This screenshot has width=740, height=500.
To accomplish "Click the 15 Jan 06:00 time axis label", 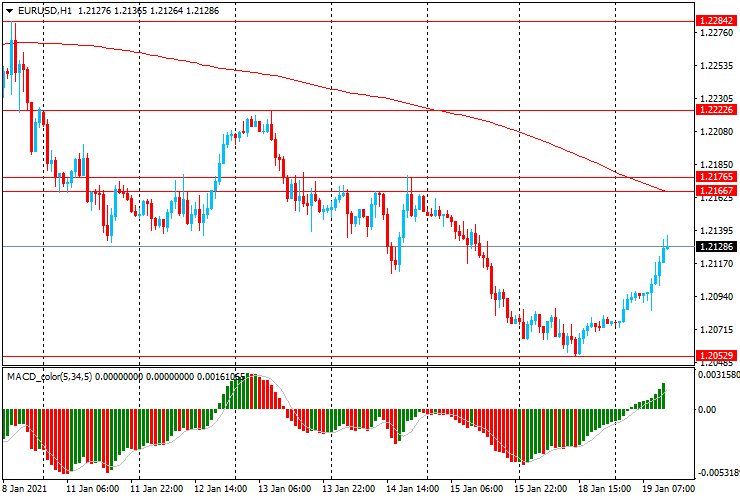I will (476, 489).
